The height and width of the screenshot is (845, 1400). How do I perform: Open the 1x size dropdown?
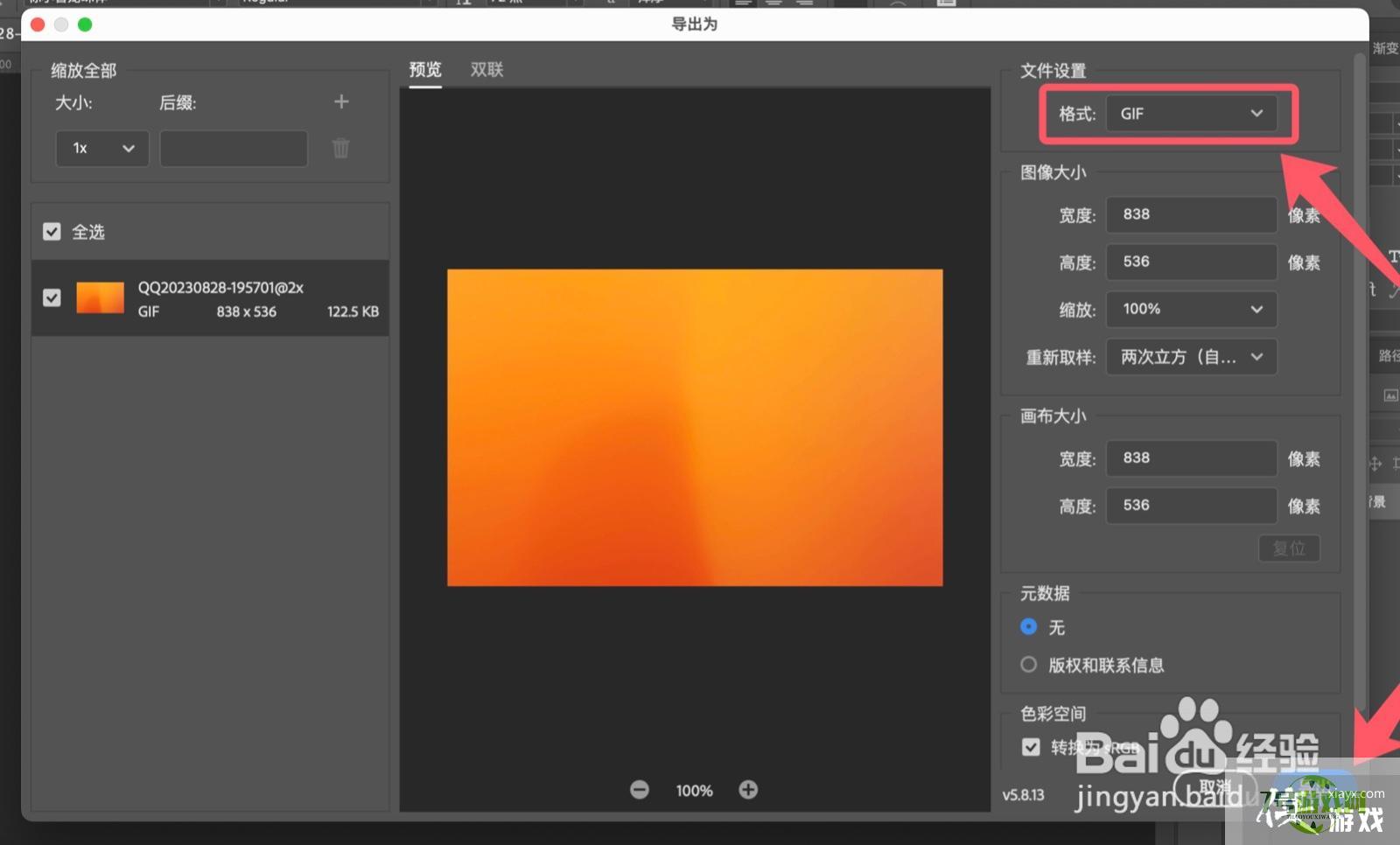(x=102, y=148)
